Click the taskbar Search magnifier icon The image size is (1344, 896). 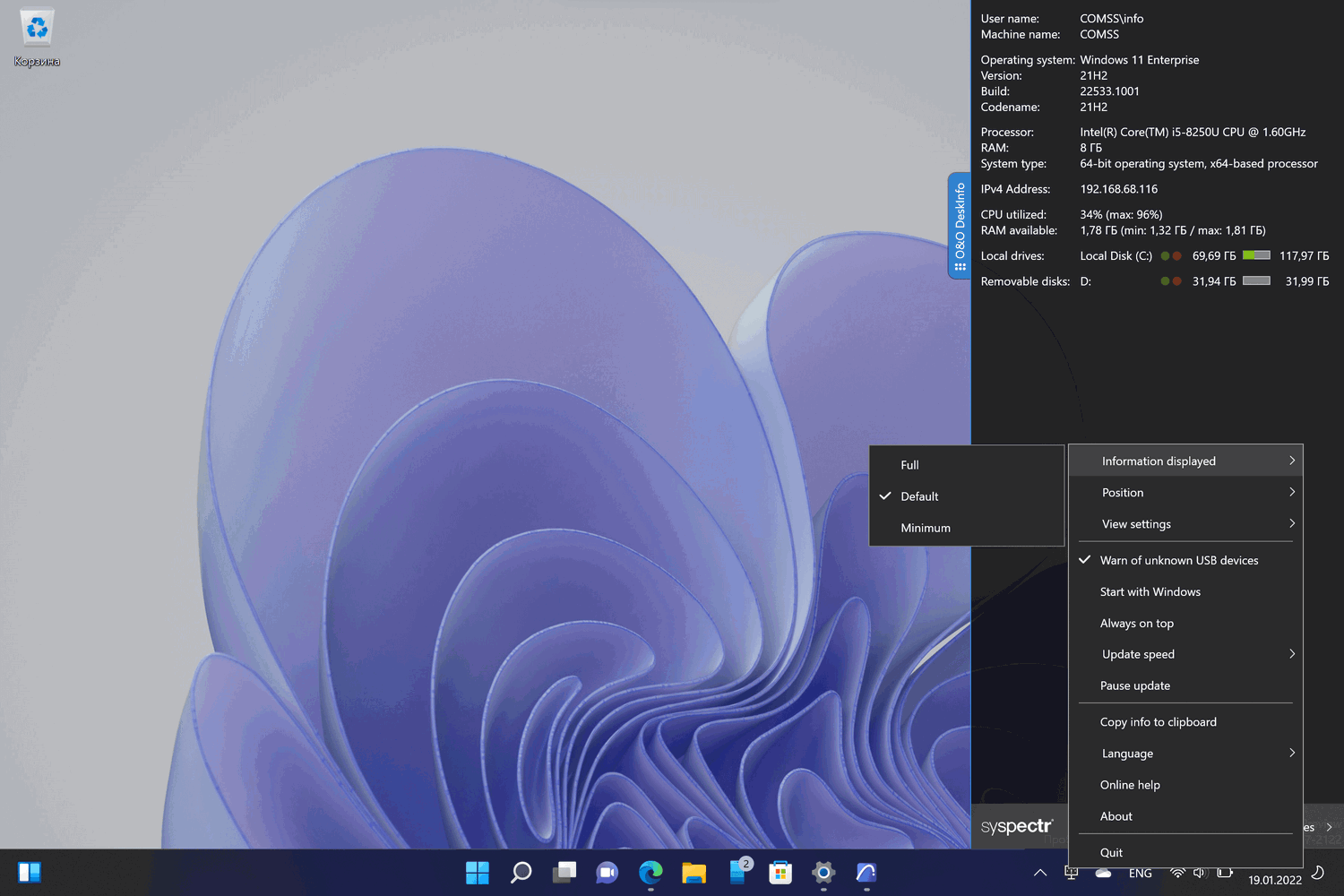pyautogui.click(x=521, y=872)
